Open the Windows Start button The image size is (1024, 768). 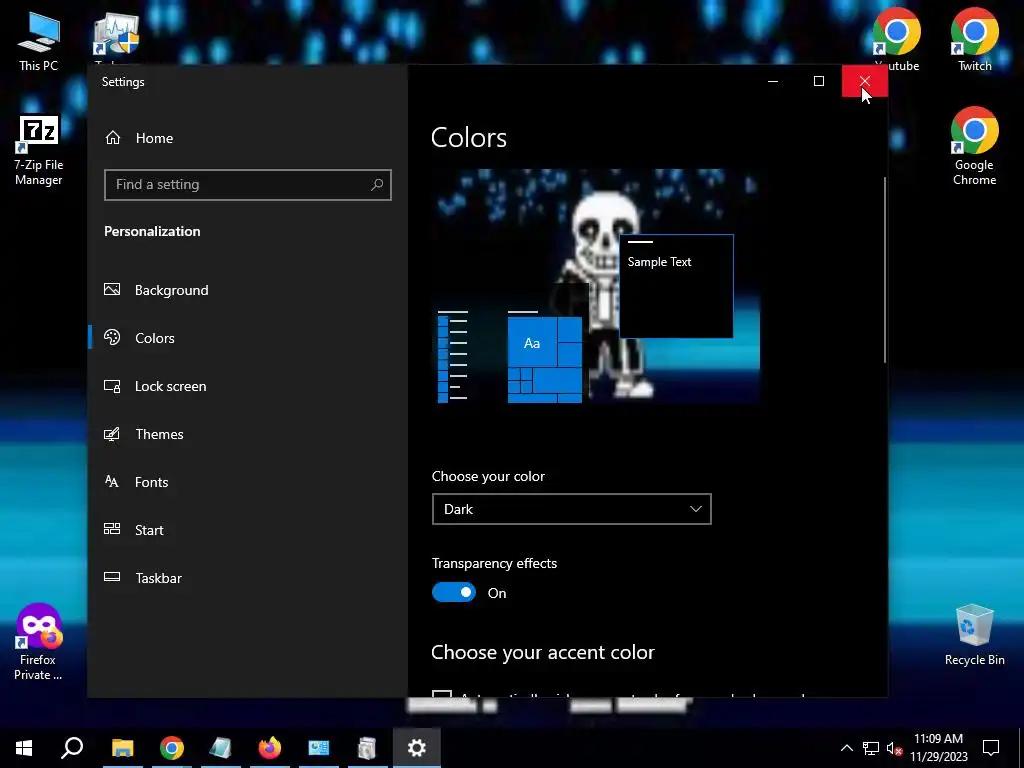click(24, 748)
